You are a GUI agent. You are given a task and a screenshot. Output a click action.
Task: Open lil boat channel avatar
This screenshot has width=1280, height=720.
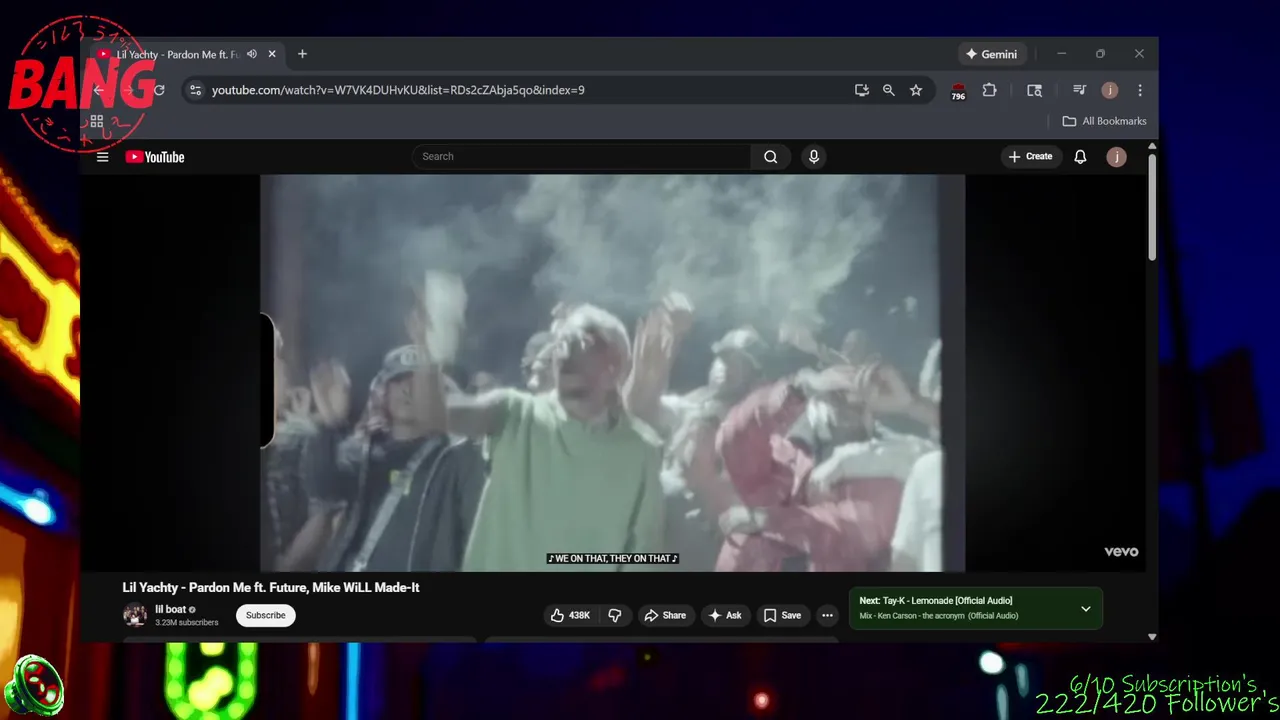pos(134,615)
